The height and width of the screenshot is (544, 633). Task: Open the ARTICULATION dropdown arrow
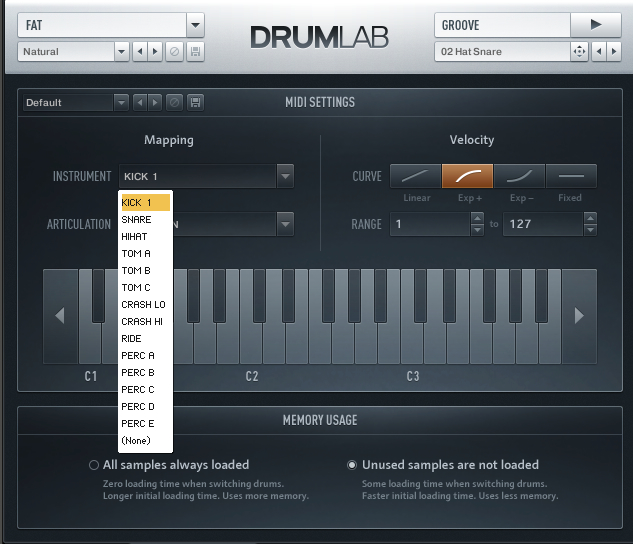[285, 224]
